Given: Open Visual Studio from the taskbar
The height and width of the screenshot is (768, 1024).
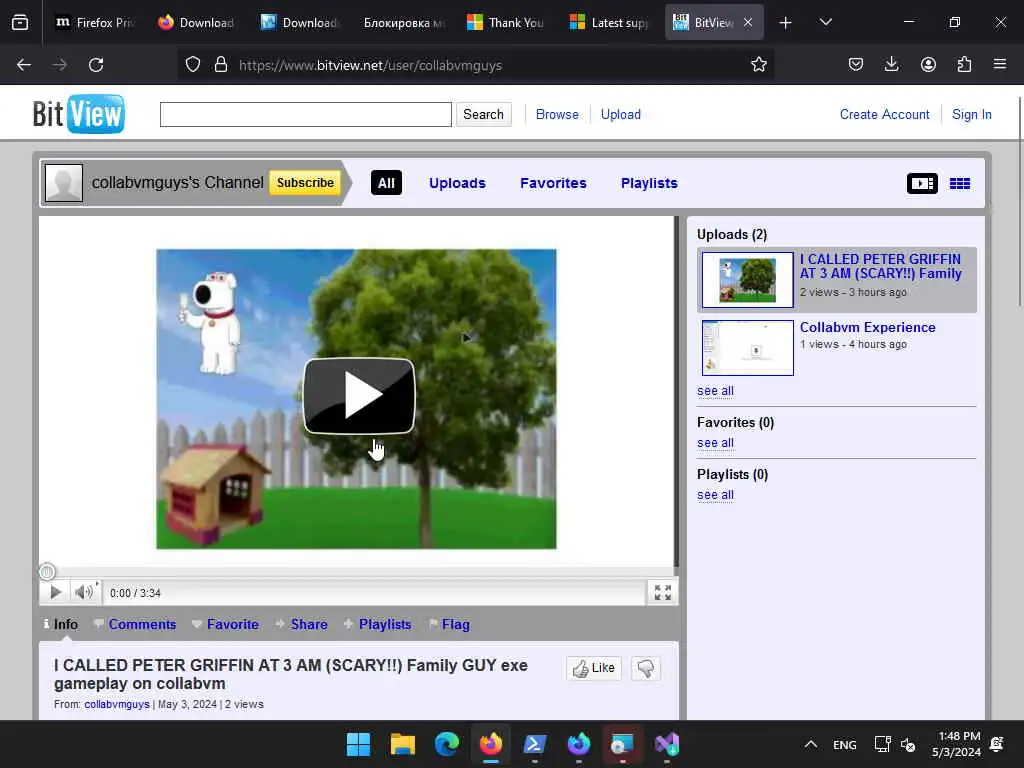Looking at the screenshot, I should point(667,744).
